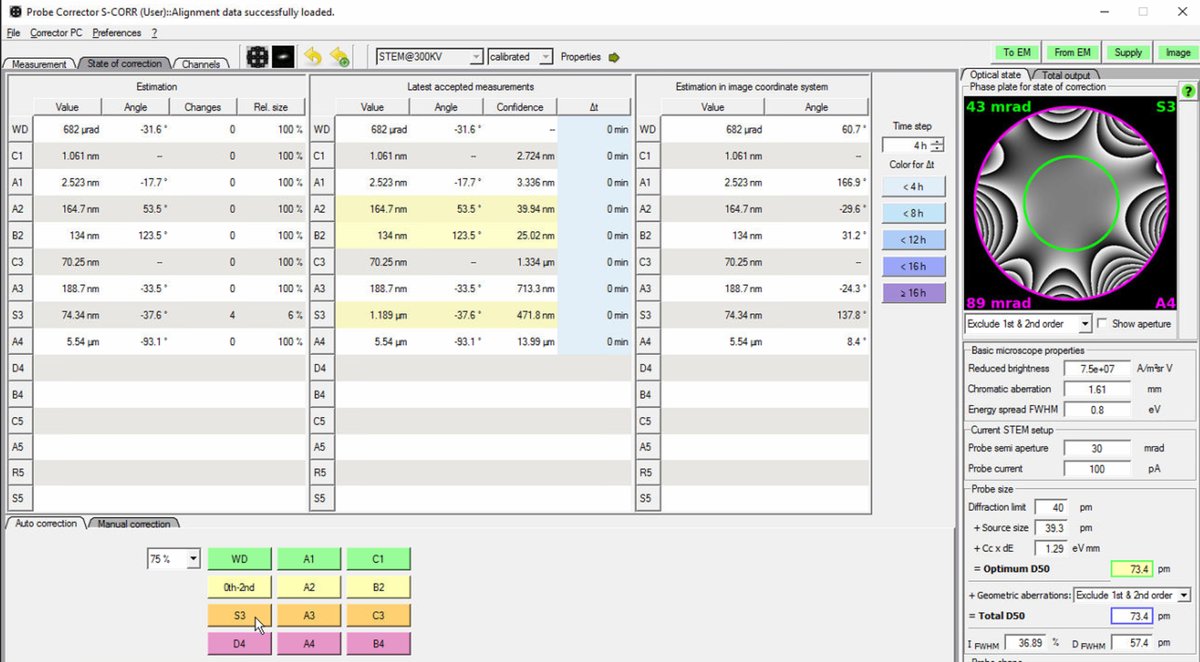Screen dimensions: 1200x662
Task: Click the yellow undo arrow icon
Action: pos(313,57)
